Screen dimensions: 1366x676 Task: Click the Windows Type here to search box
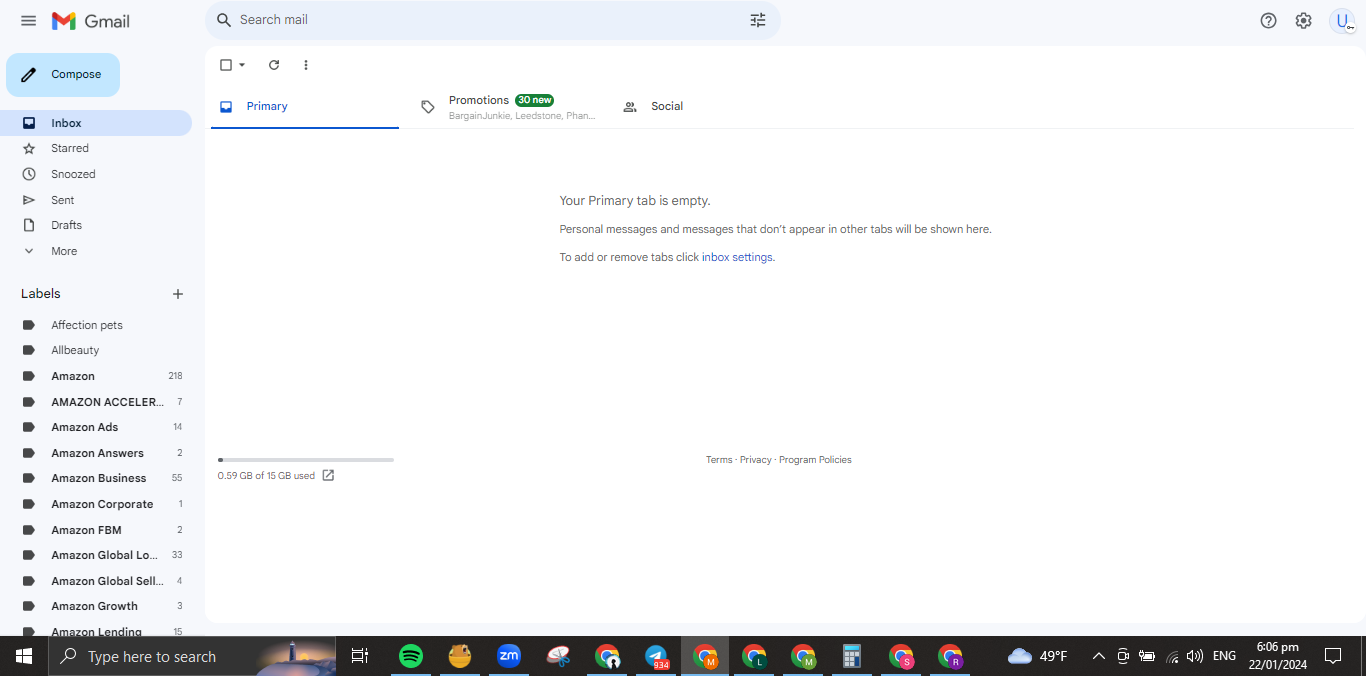193,657
